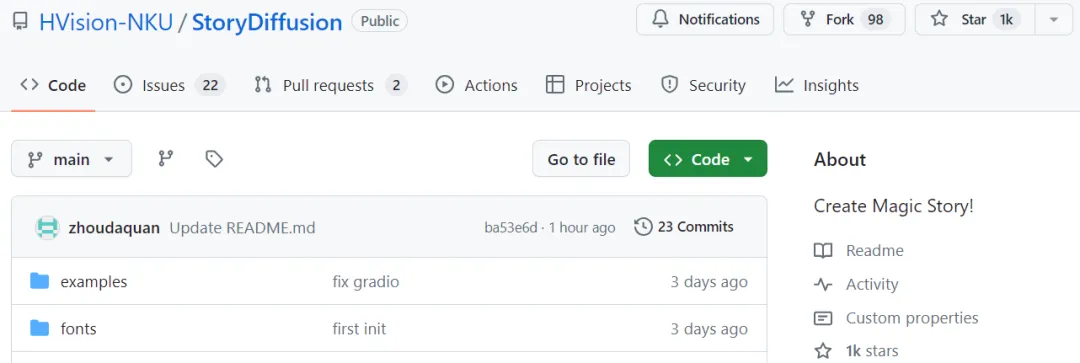
Task: Open the HVision-NKU owner link
Action: pos(105,22)
